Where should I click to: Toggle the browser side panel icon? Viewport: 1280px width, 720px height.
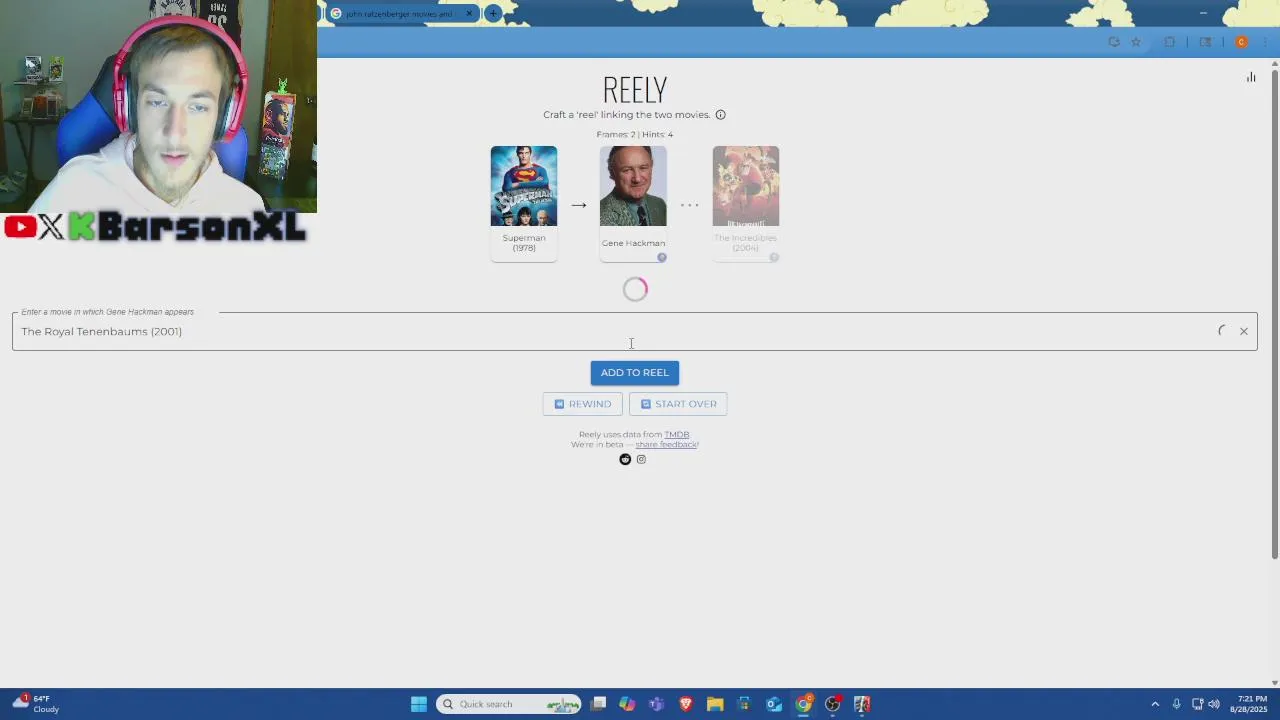click(x=1205, y=42)
